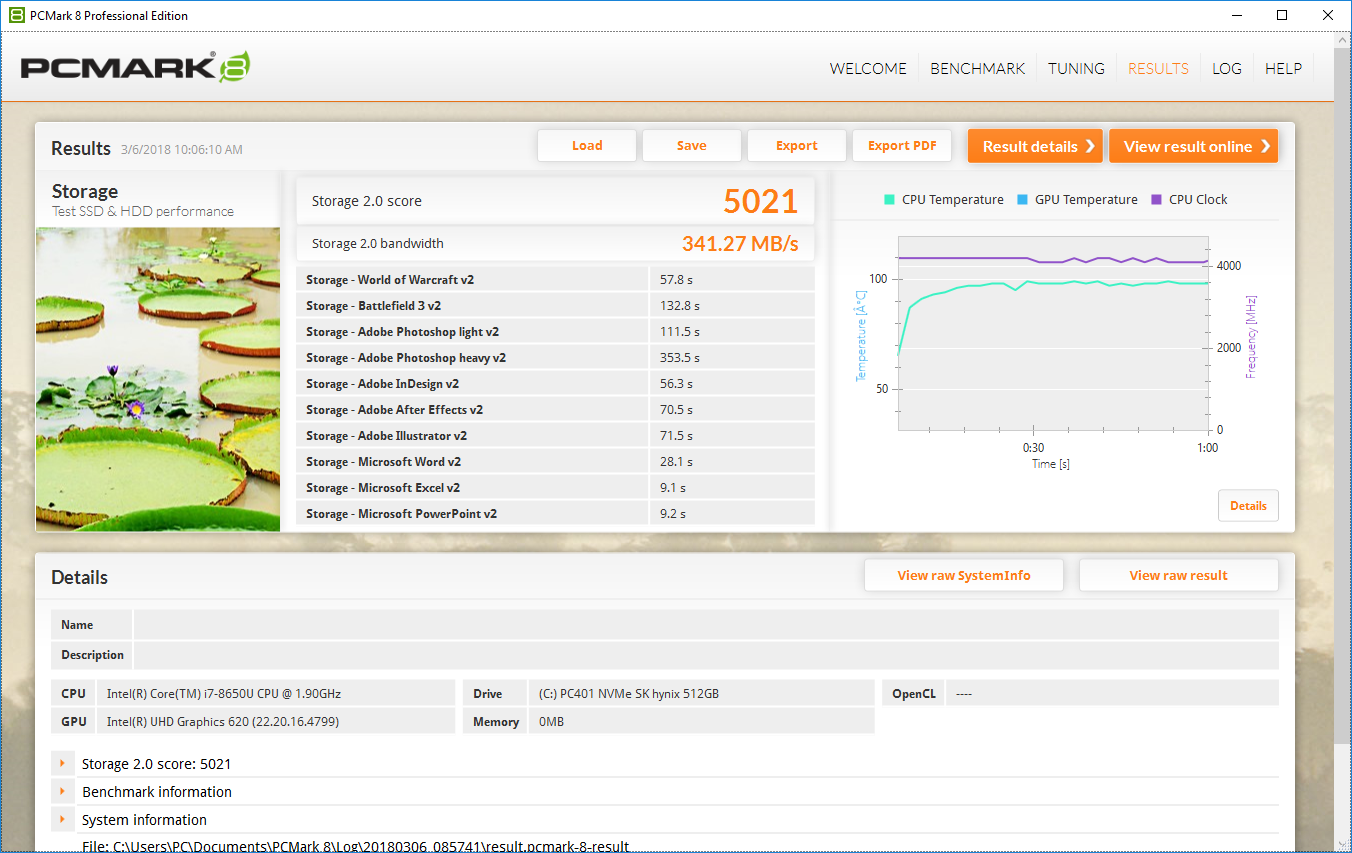
Task: Click the CPU Temperature legend swatch
Action: click(889, 199)
